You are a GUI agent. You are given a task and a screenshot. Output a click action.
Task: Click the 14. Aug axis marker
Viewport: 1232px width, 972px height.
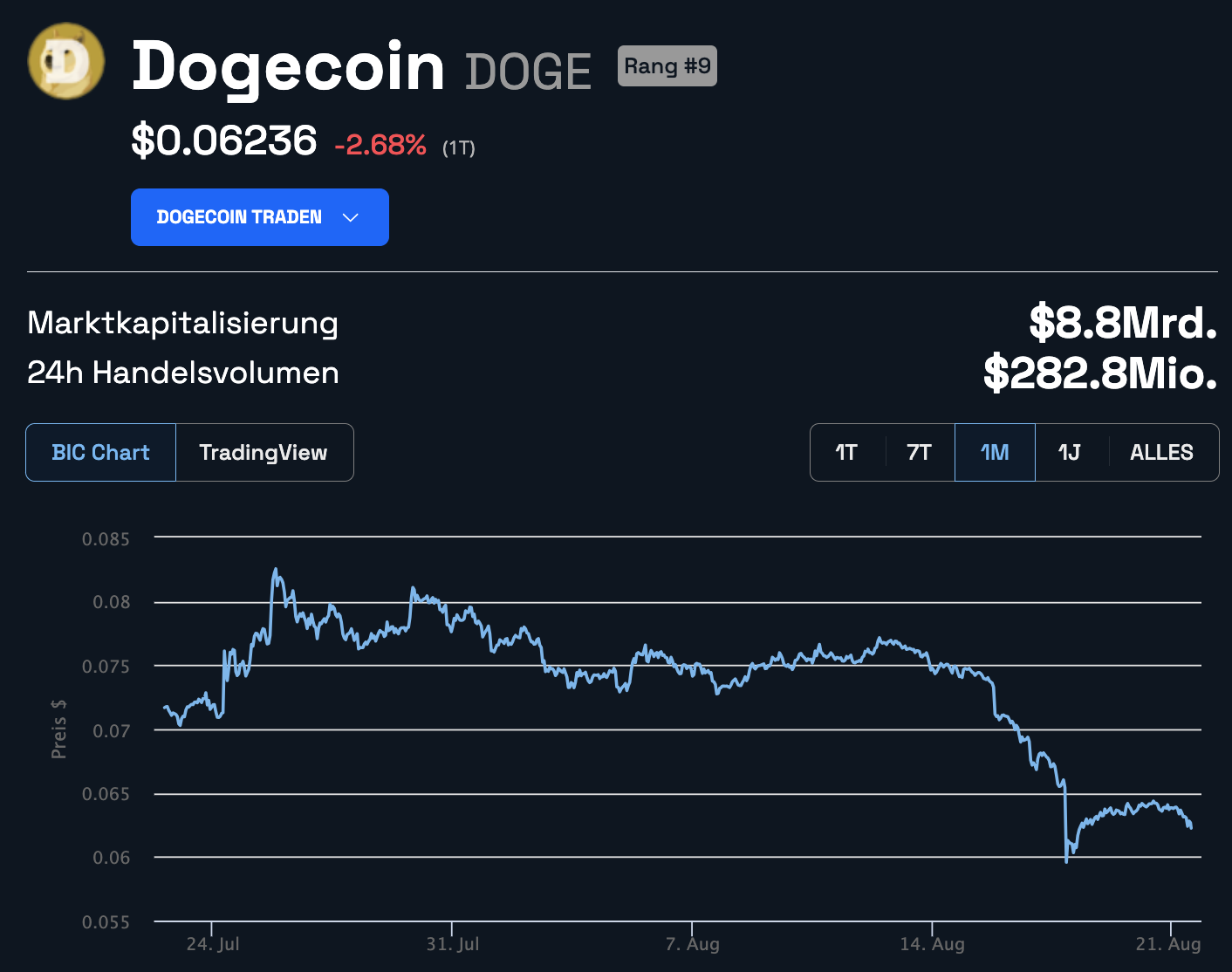click(933, 944)
